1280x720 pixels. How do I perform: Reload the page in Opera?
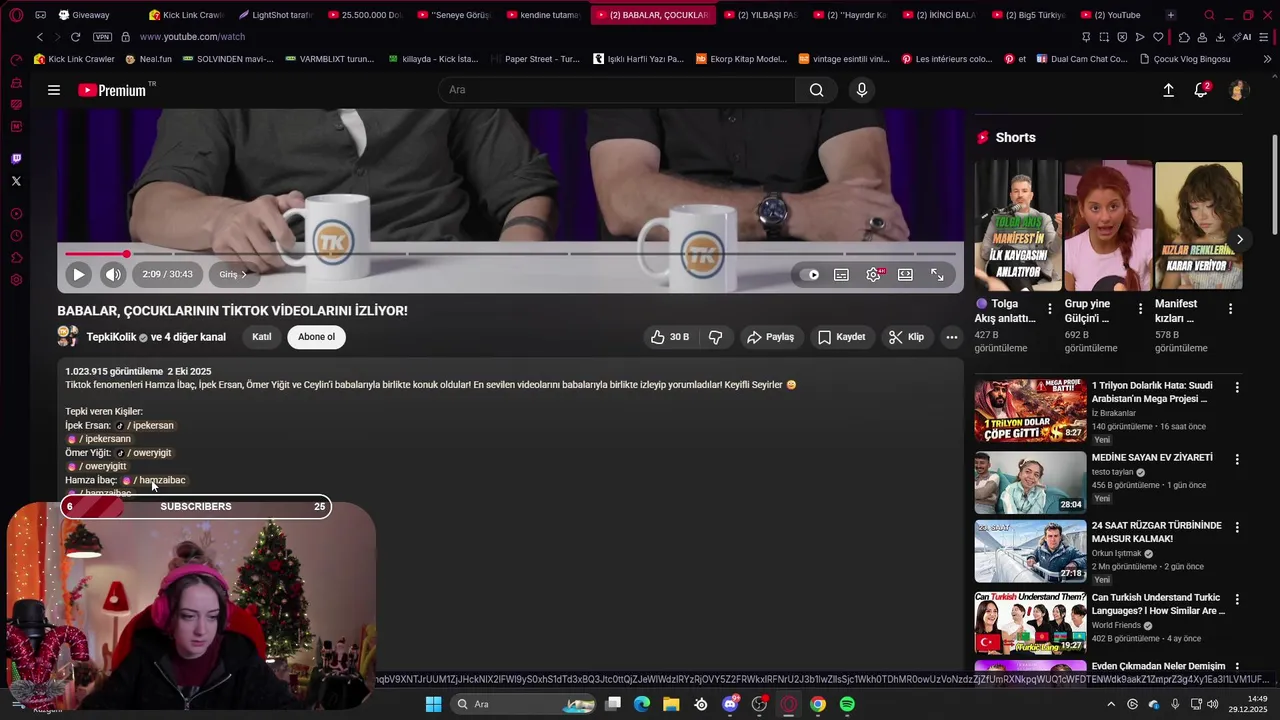pos(75,37)
